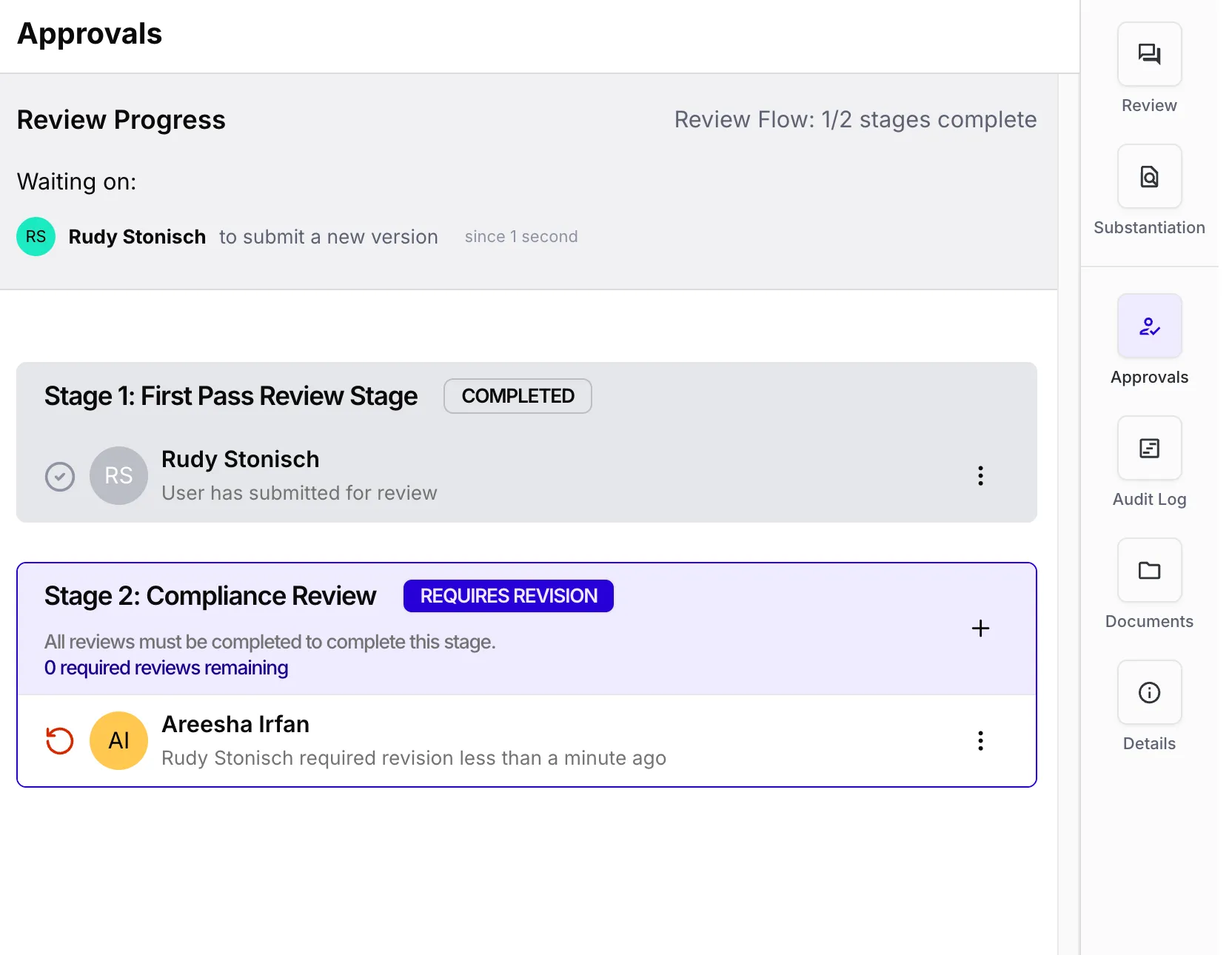The image size is (1232, 955).
Task: Click the completed checkmark icon beside Rudy Stonisch
Action: click(60, 477)
